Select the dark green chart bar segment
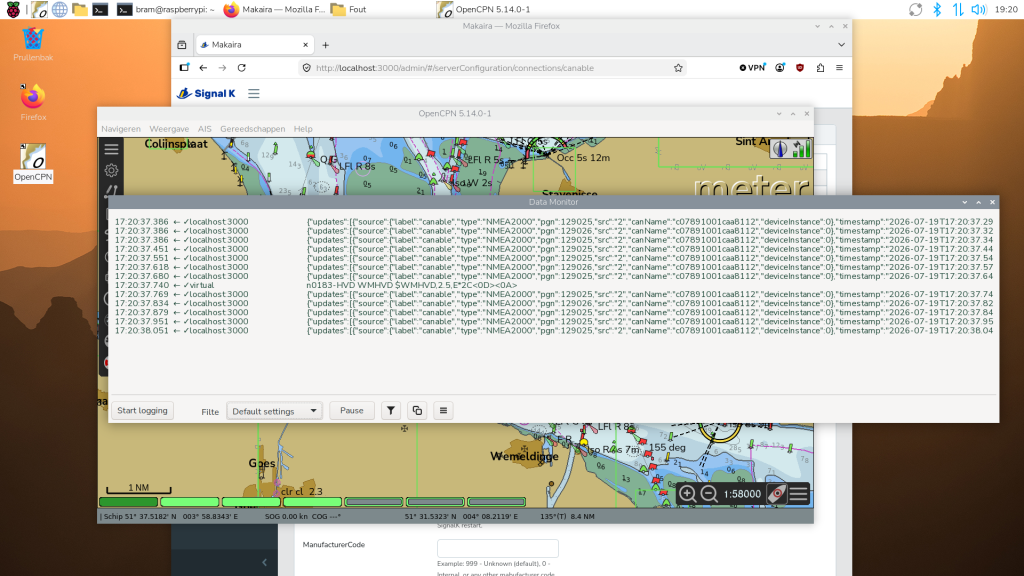Image resolution: width=1024 pixels, height=576 pixels. (x=129, y=502)
